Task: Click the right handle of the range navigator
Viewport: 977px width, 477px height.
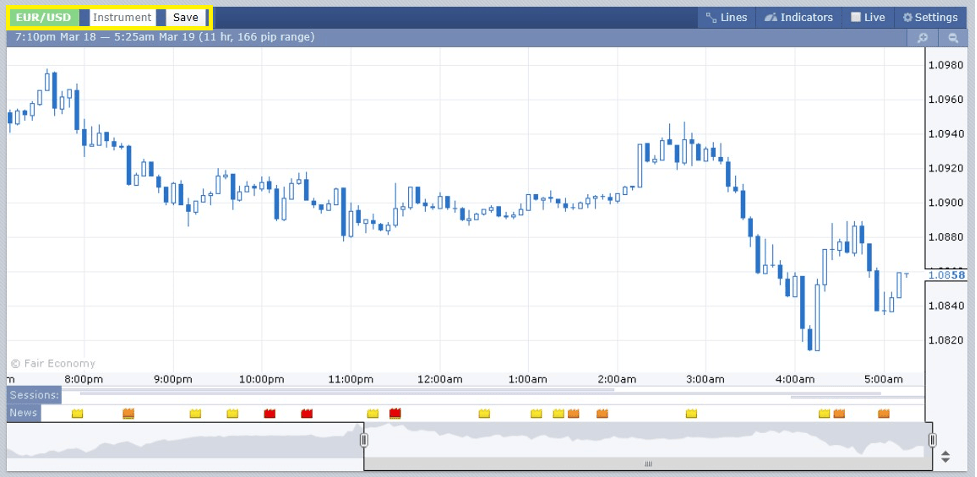Action: pyautogui.click(x=932, y=440)
